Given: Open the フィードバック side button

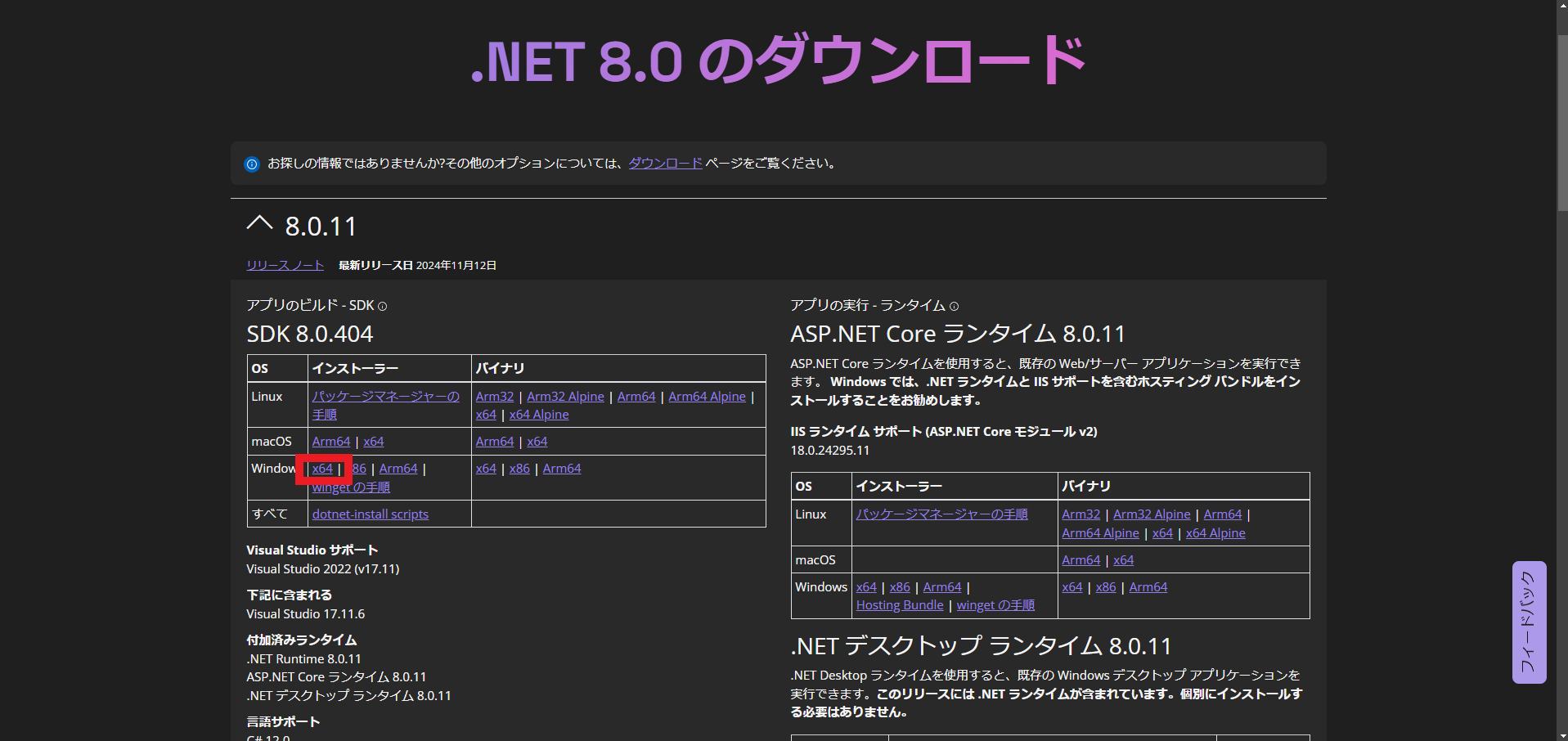Looking at the screenshot, I should point(1529,622).
